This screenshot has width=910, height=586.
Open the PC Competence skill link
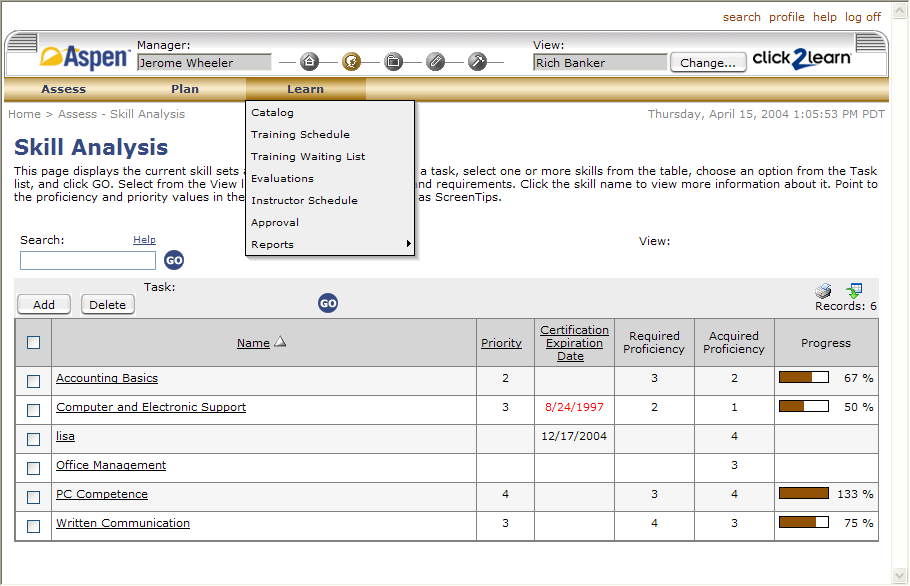coord(102,494)
